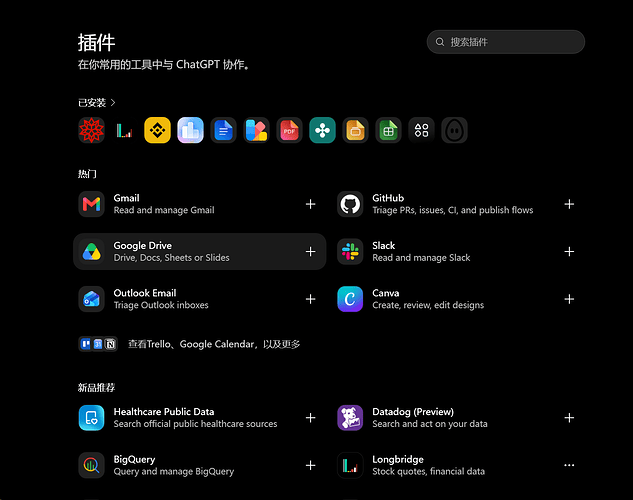Viewport: 633px width, 500px height.
Task: Open the red PDF installed plugin
Action: pyautogui.click(x=289, y=130)
